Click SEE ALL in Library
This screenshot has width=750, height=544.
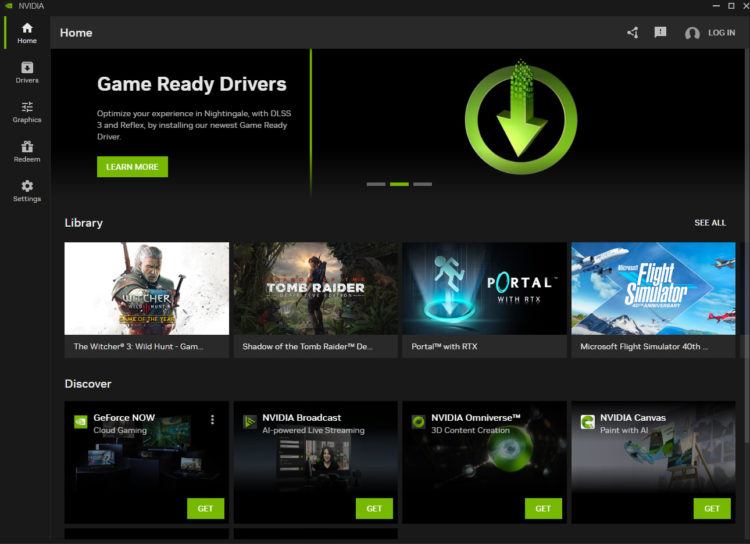point(710,222)
